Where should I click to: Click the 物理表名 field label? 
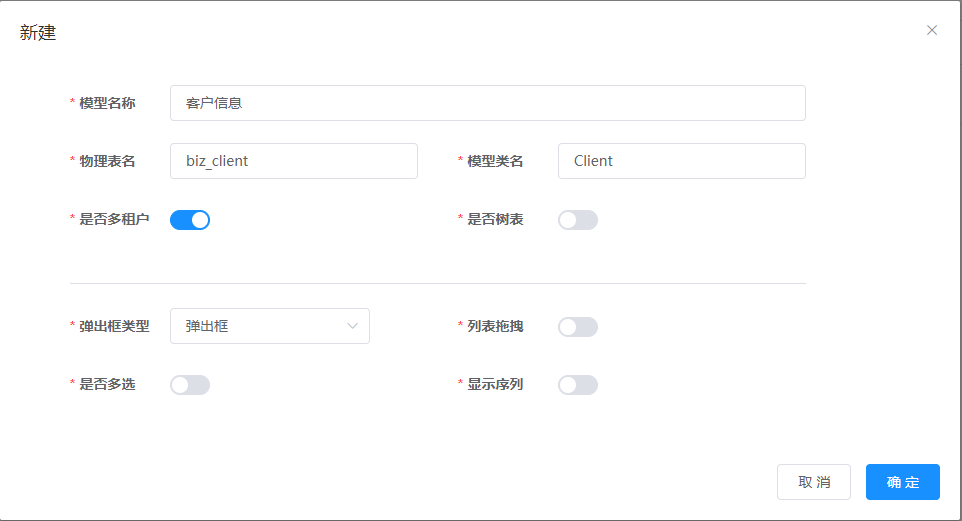coord(107,161)
